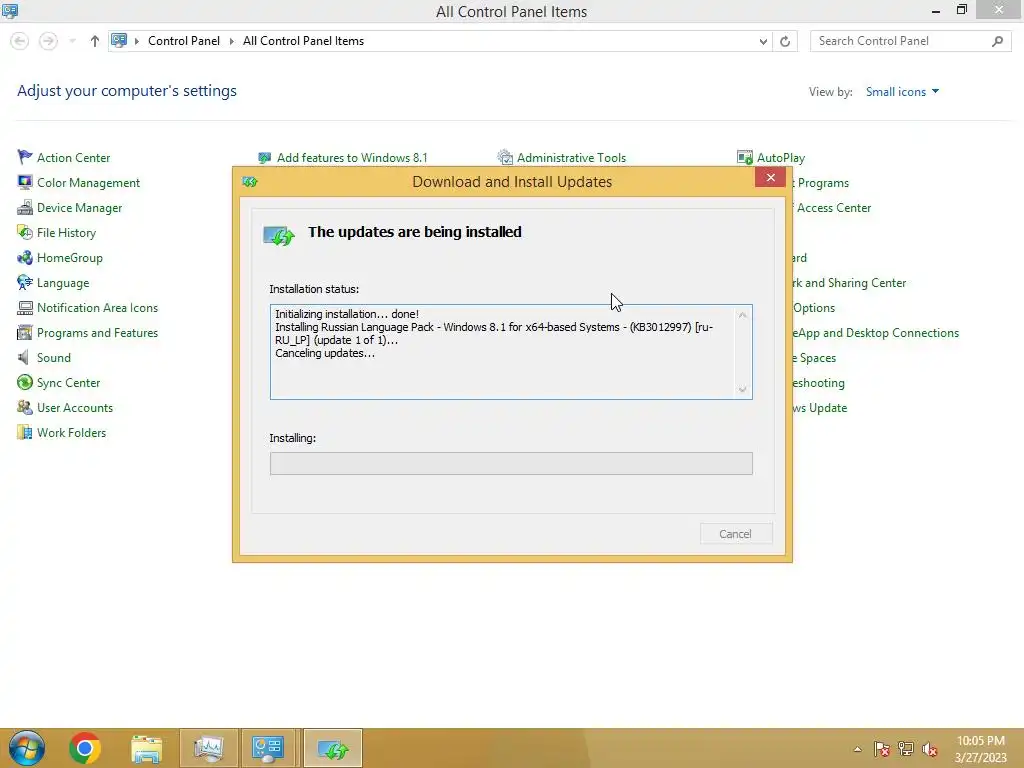Open the Access Center link

click(834, 208)
